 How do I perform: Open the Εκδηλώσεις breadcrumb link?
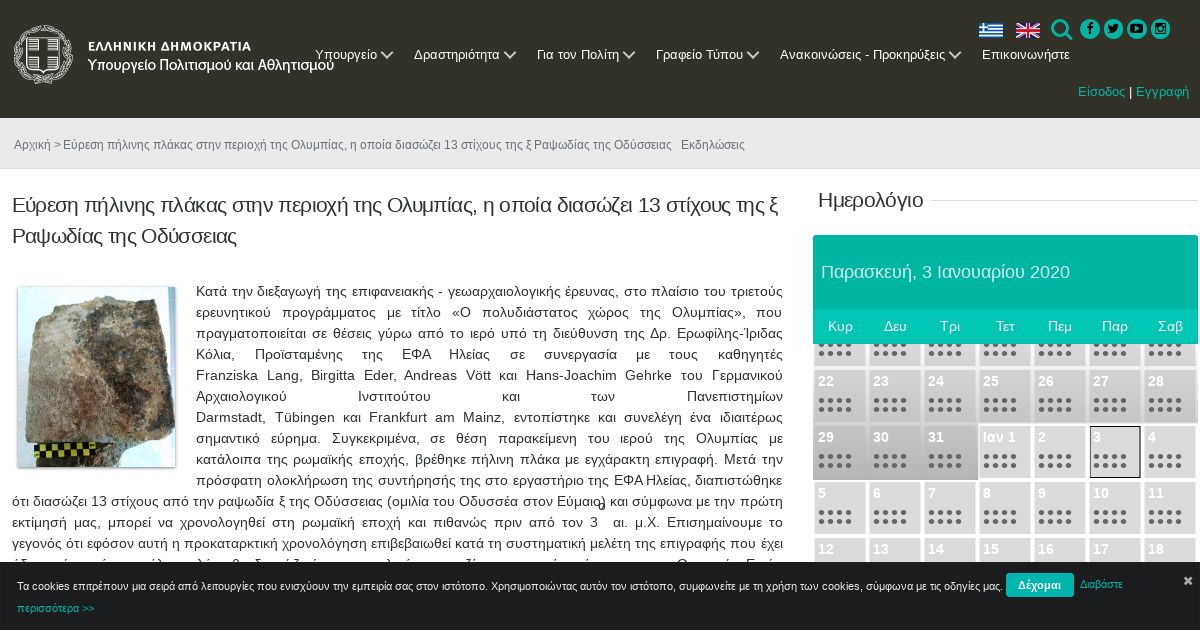pyautogui.click(x=713, y=145)
